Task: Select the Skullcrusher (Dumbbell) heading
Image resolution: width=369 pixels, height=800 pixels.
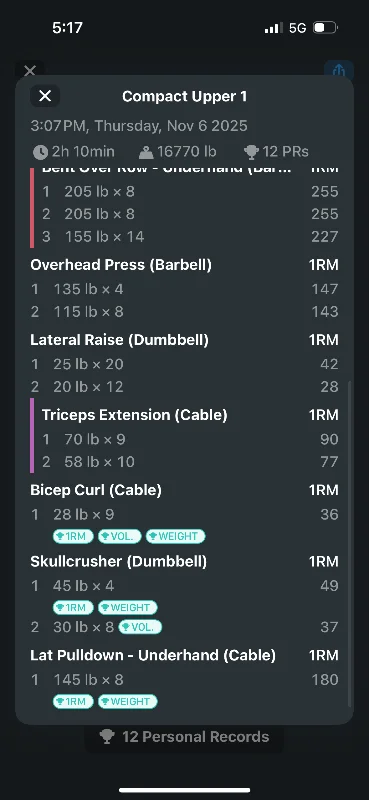Action: coord(119,562)
